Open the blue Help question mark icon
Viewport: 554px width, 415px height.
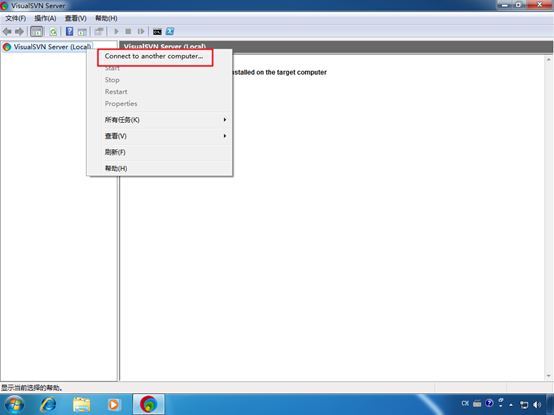[x=70, y=31]
